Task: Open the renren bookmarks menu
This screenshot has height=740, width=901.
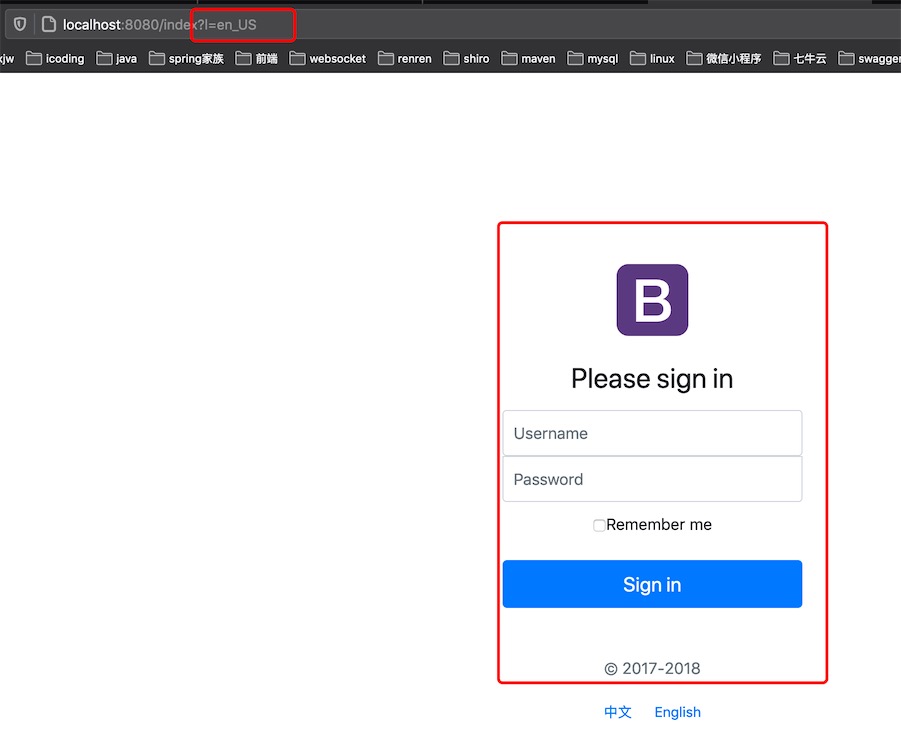Action: click(x=405, y=59)
